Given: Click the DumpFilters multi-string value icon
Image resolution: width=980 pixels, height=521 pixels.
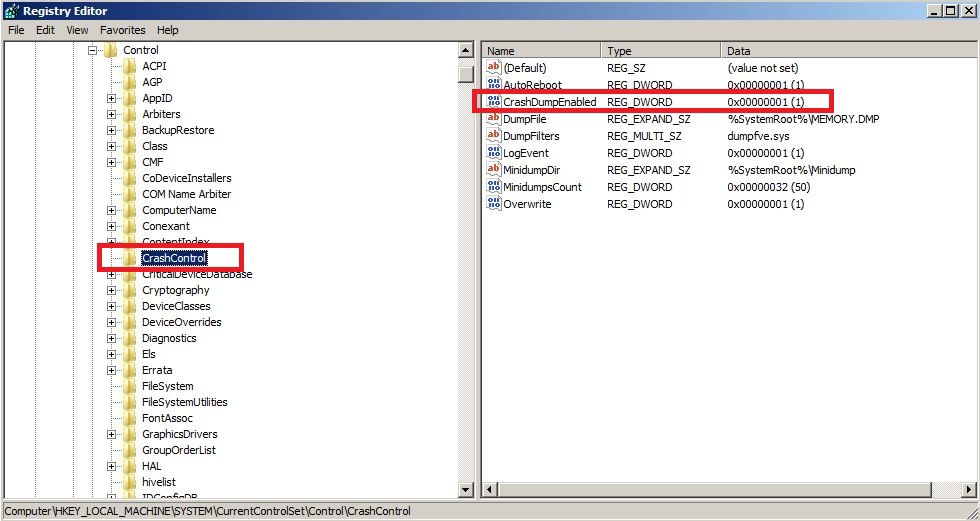Looking at the screenshot, I should coord(494,136).
